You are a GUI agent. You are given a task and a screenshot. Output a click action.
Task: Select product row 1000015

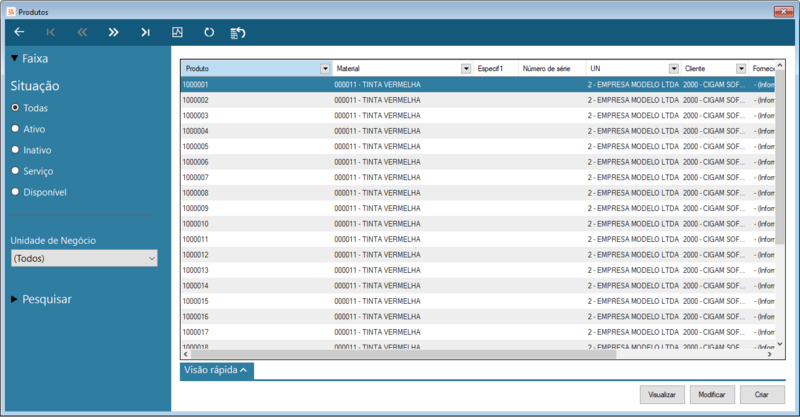[x=478, y=301]
